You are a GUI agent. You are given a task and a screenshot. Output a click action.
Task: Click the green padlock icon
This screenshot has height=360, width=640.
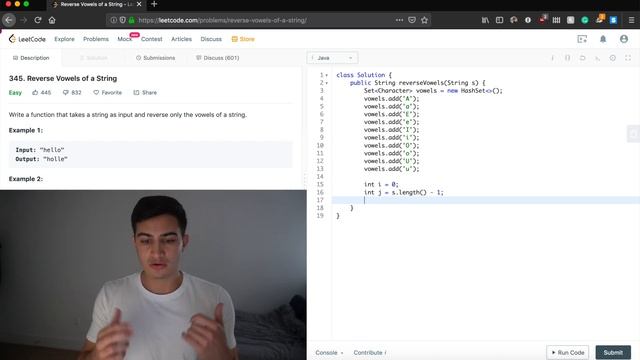coord(131,20)
